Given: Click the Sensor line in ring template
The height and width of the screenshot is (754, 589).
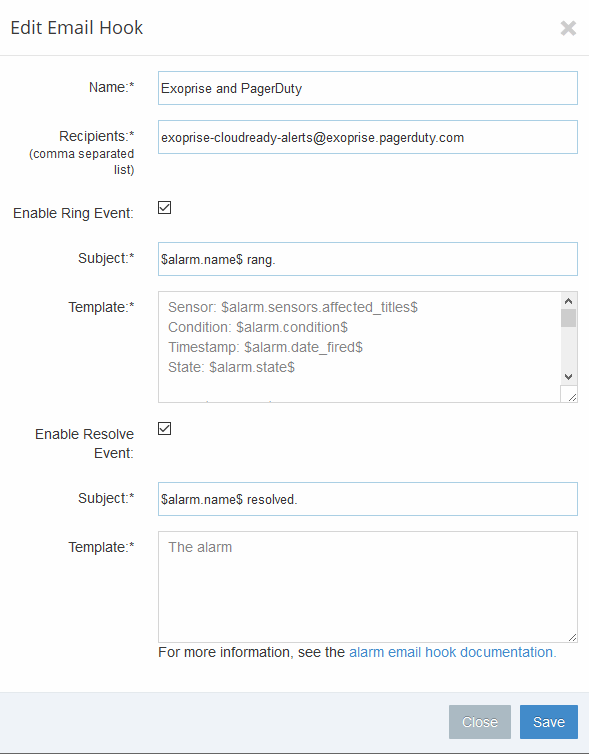Looking at the screenshot, I should click(293, 307).
